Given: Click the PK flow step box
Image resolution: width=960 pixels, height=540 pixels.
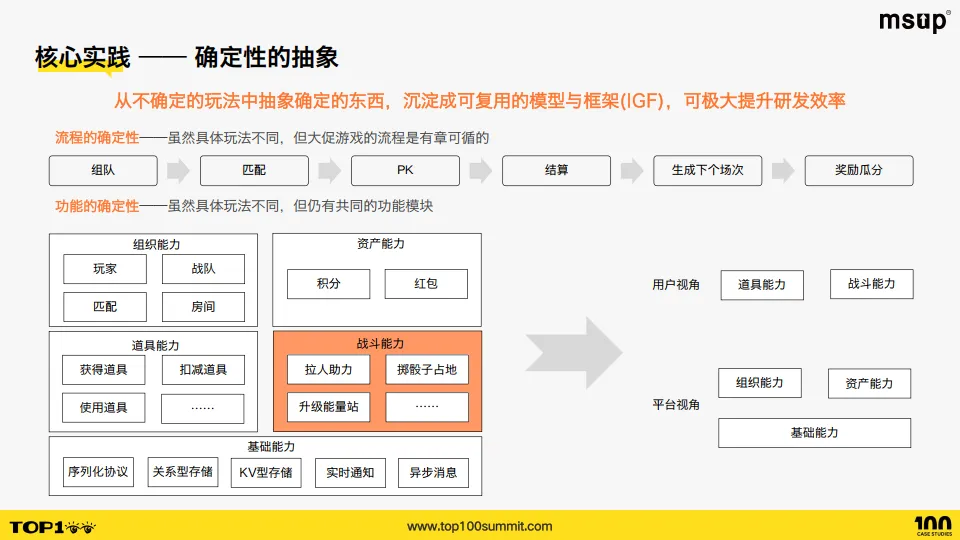Looking at the screenshot, I should point(405,170).
